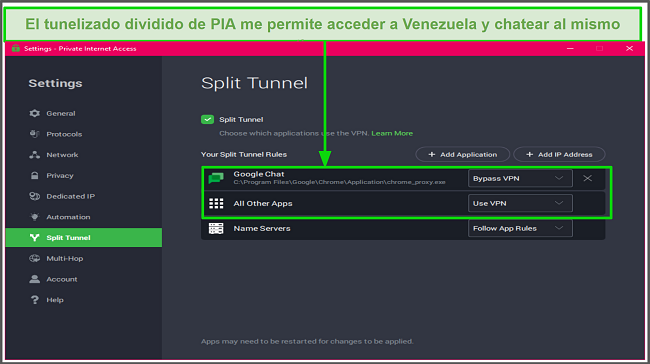This screenshot has height=364, width=650.
Task: Minimize the Private Internet Access window
Action: pyautogui.click(x=570, y=49)
